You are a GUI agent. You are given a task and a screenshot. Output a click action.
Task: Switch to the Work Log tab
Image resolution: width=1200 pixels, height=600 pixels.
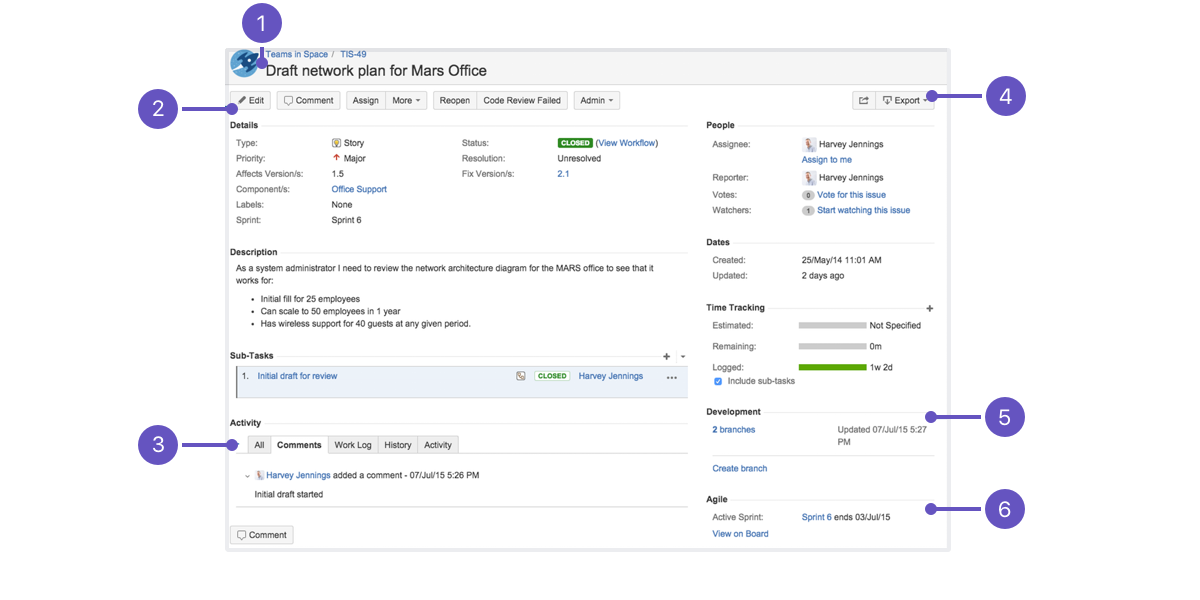click(x=352, y=445)
